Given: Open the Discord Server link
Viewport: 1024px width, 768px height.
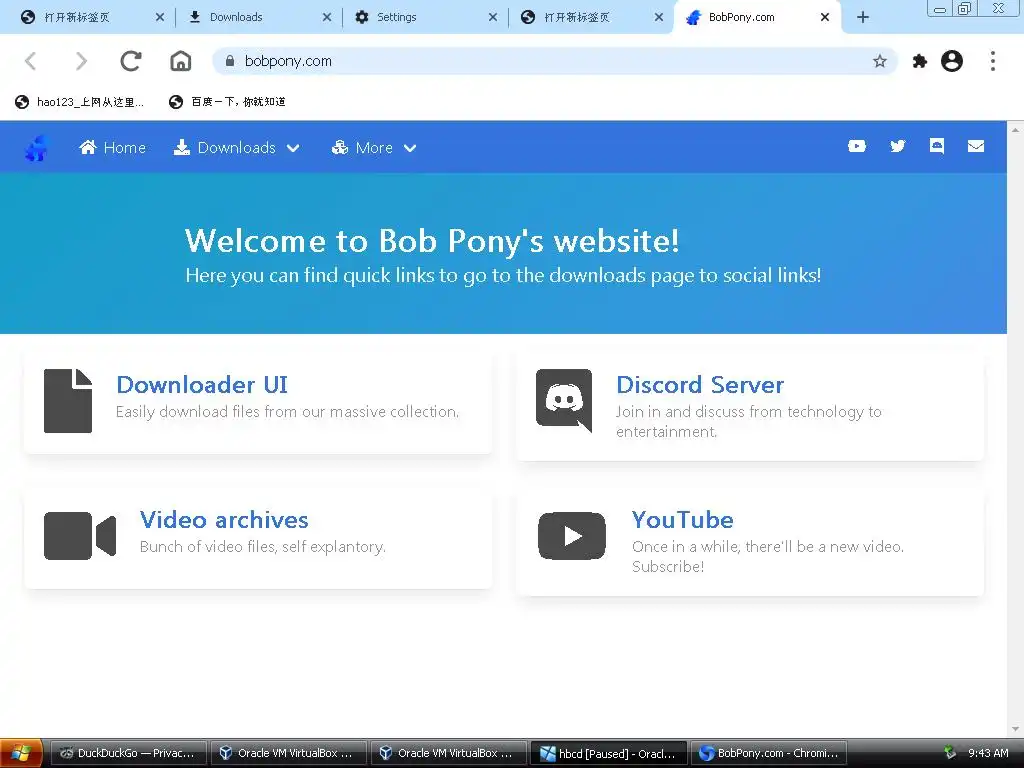Looking at the screenshot, I should point(700,385).
